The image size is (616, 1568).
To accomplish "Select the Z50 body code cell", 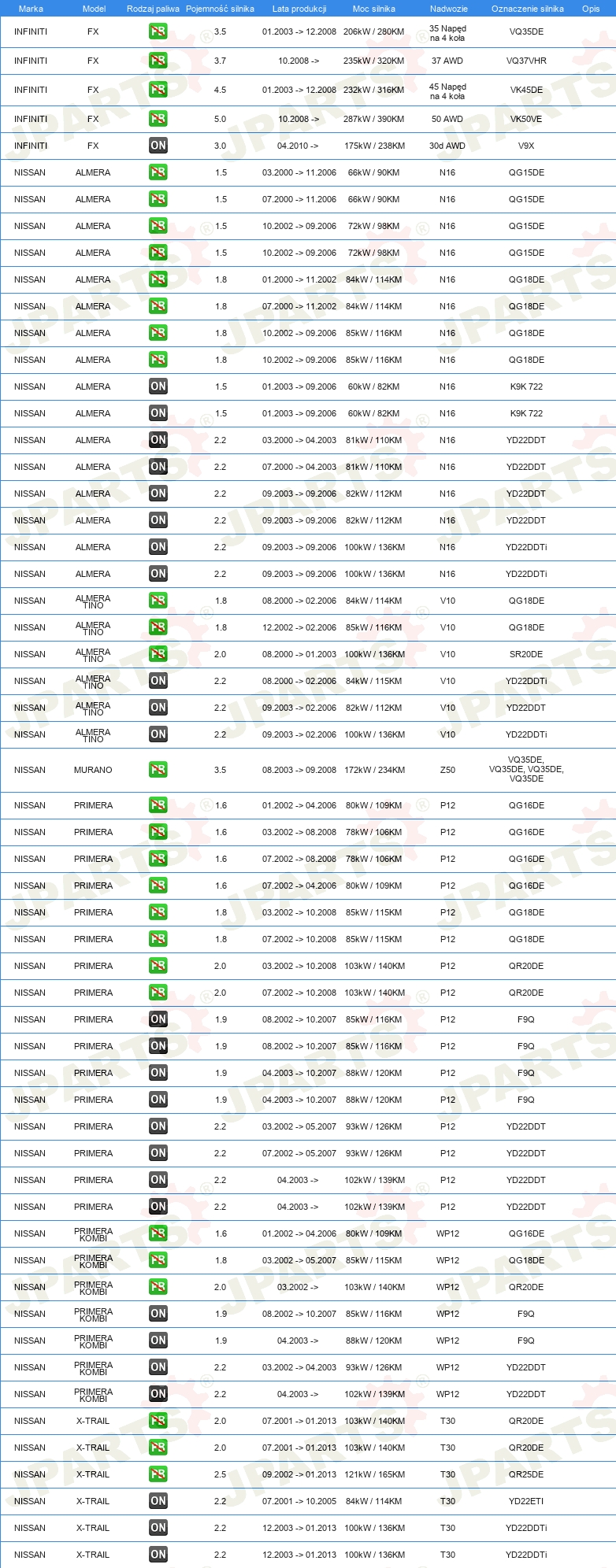I will coord(447,770).
